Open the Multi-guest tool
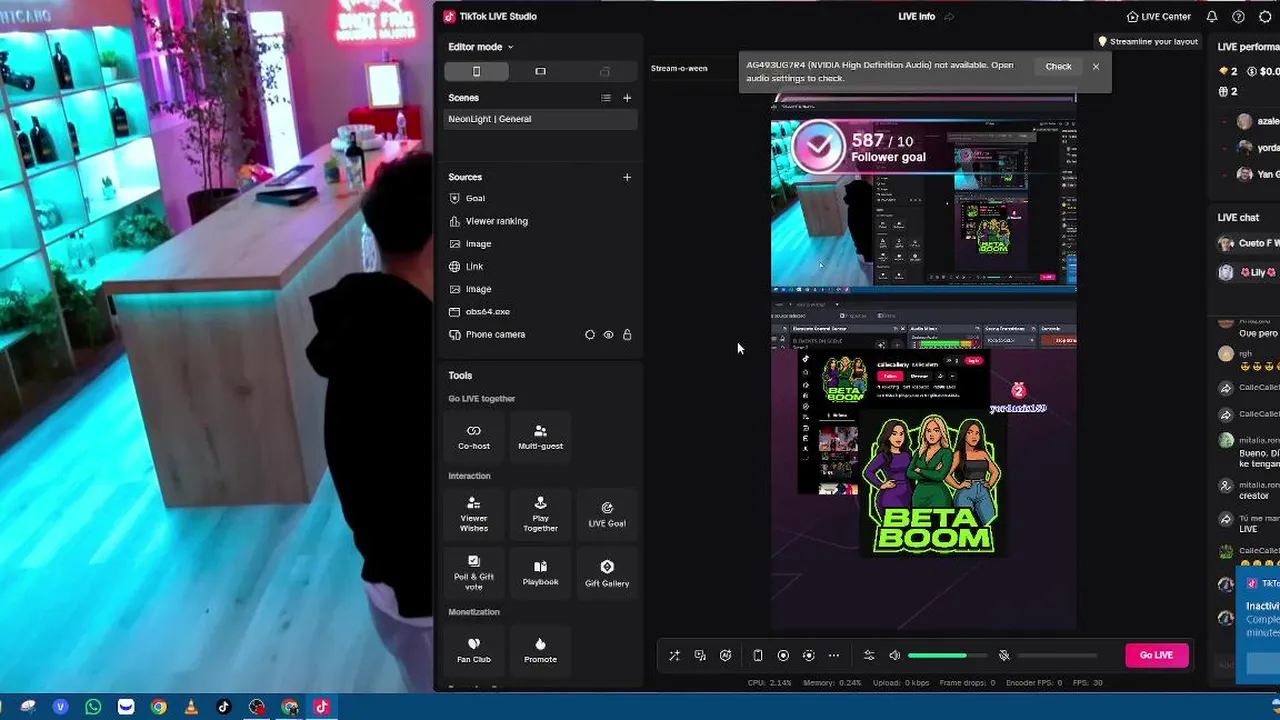This screenshot has width=1280, height=720. click(540, 436)
